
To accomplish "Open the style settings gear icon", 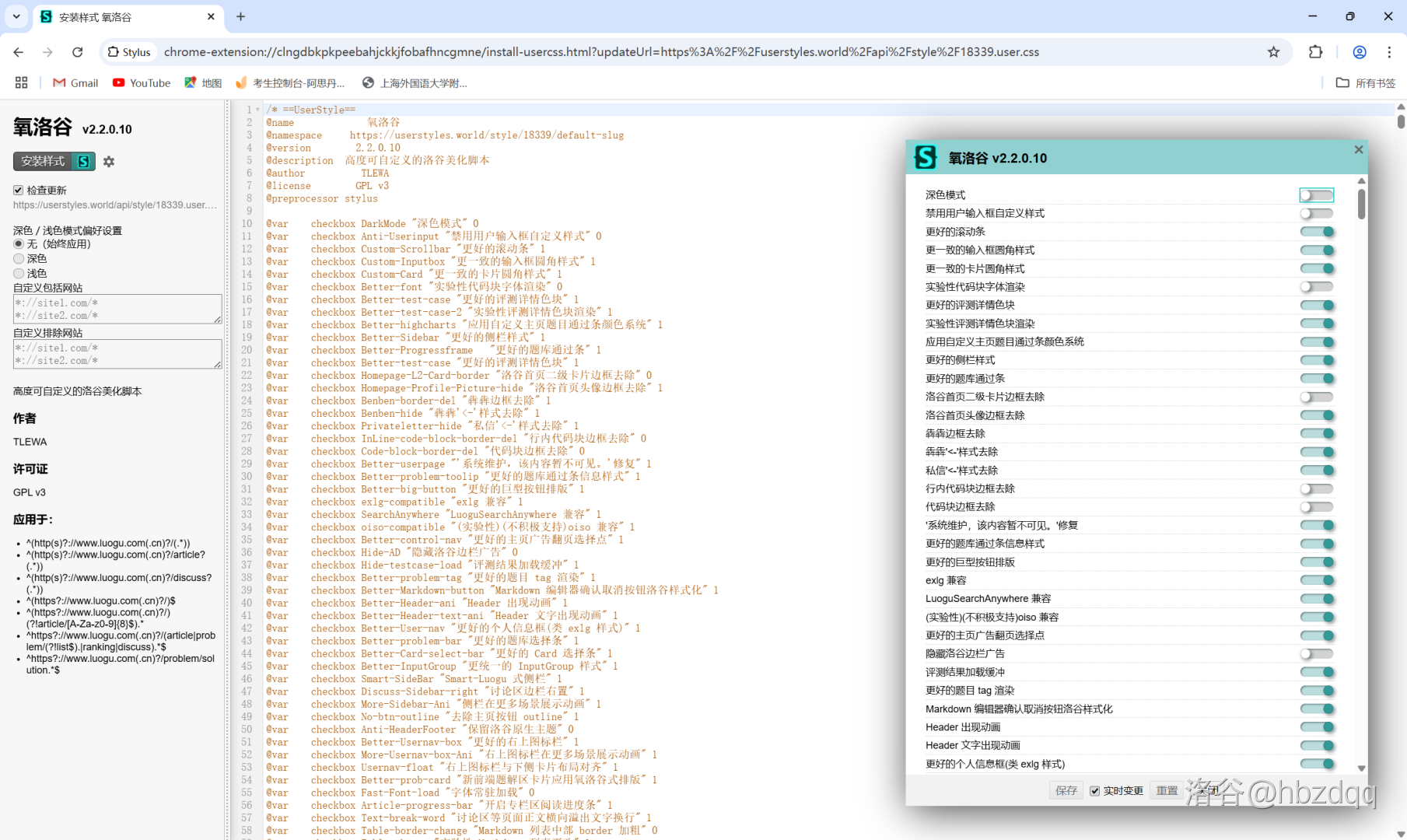I will point(109,162).
